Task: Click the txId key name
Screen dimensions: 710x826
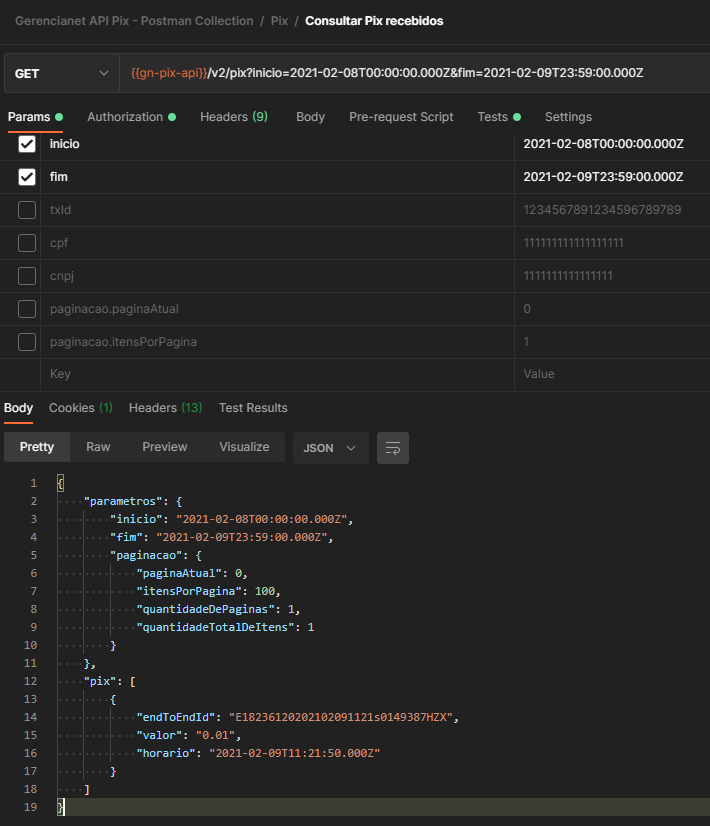Action: (x=60, y=210)
